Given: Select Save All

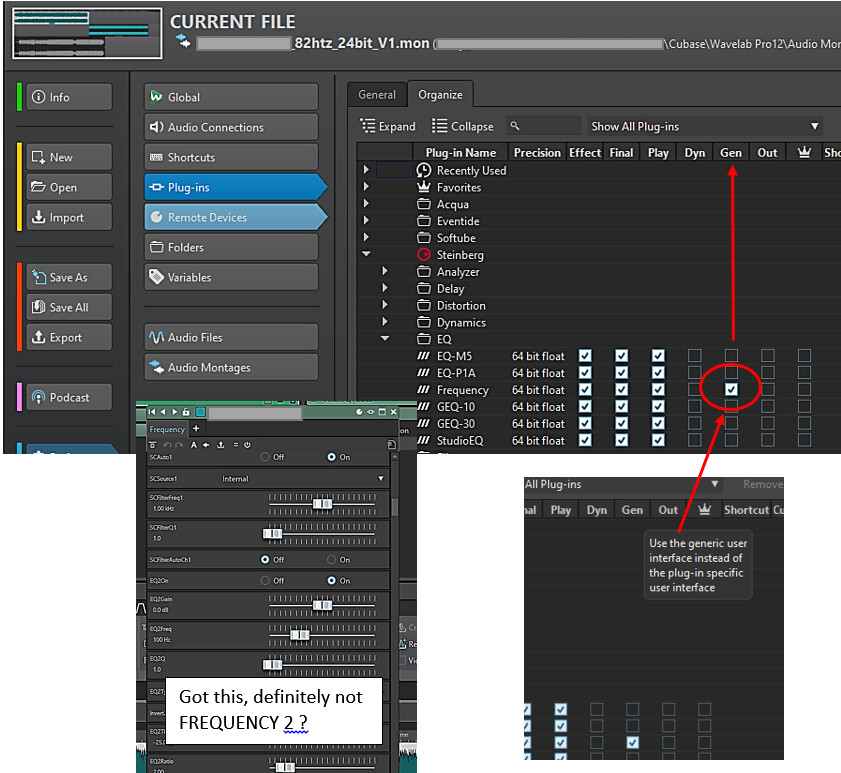Looking at the screenshot, I should [x=69, y=307].
